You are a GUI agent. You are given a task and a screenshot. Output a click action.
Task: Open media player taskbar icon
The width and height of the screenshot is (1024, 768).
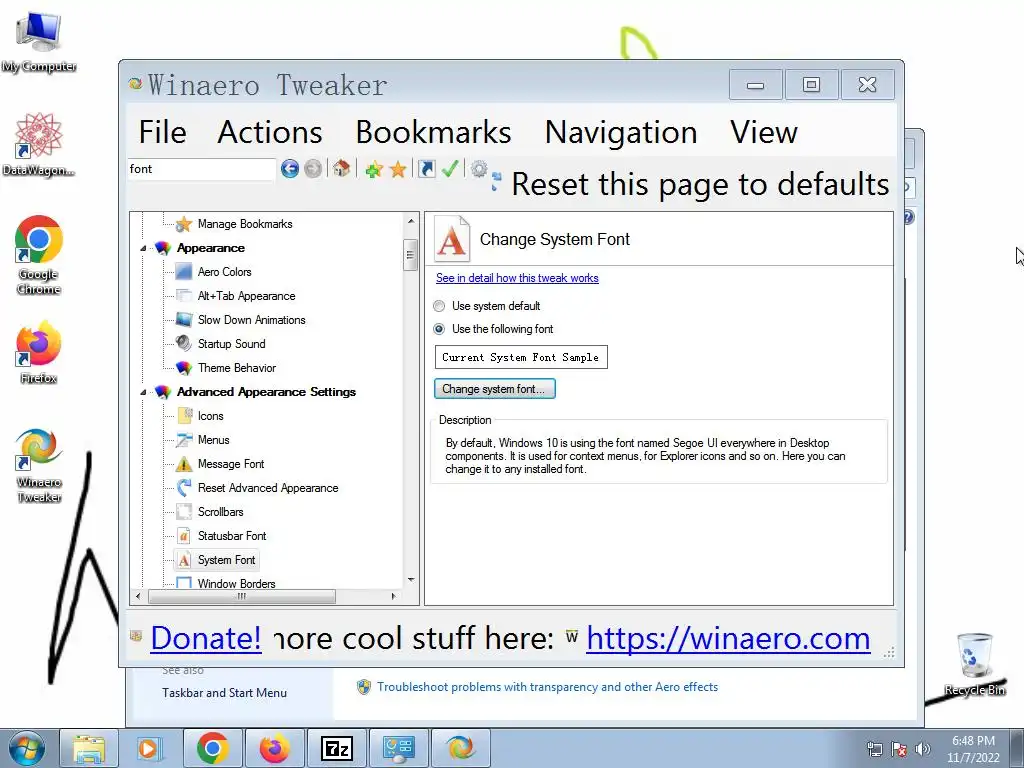click(x=149, y=748)
